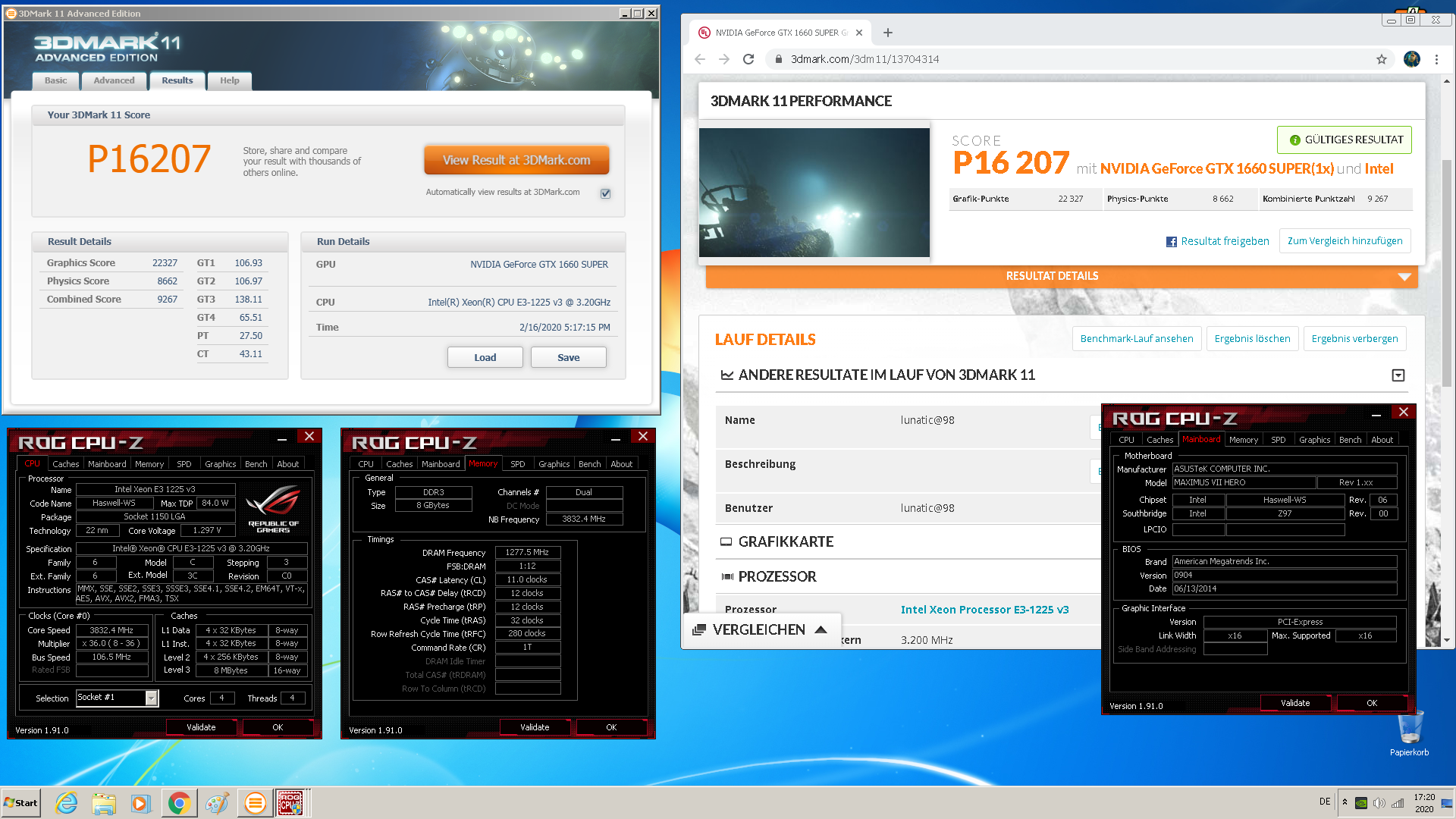Viewport: 1456px width, 819px height.
Task: Switch to Advanced tab in 3DMark
Action: click(x=114, y=80)
